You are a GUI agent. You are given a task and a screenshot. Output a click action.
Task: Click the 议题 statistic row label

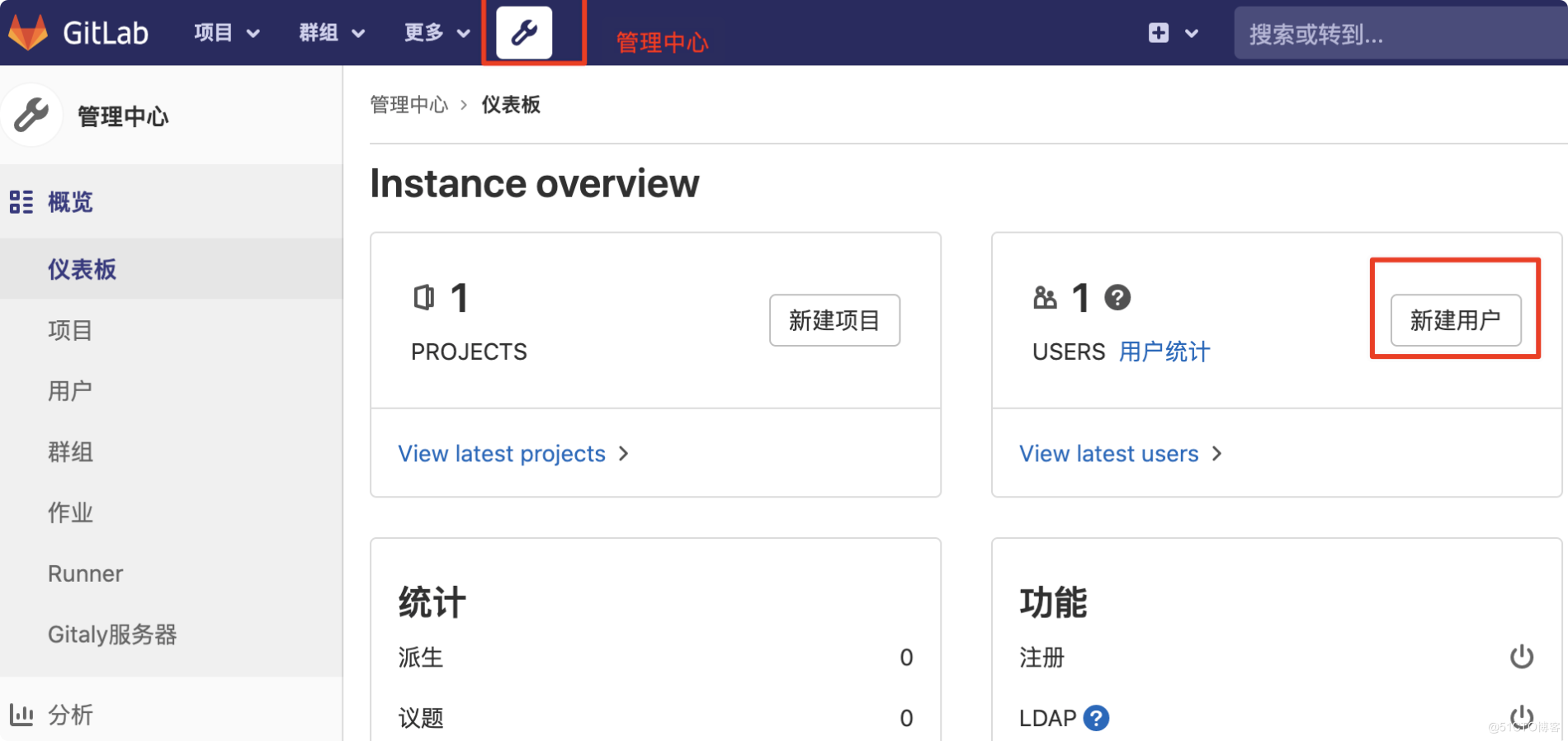(x=421, y=718)
